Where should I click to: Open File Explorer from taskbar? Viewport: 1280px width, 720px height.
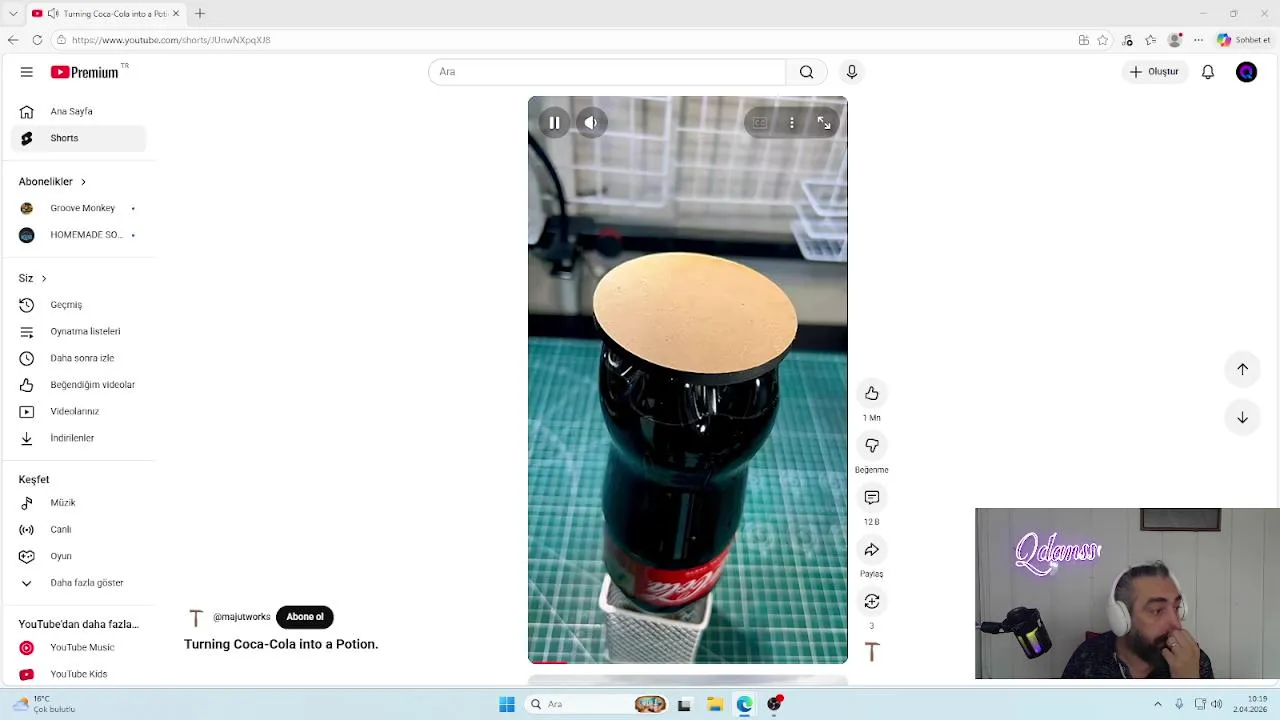point(715,704)
